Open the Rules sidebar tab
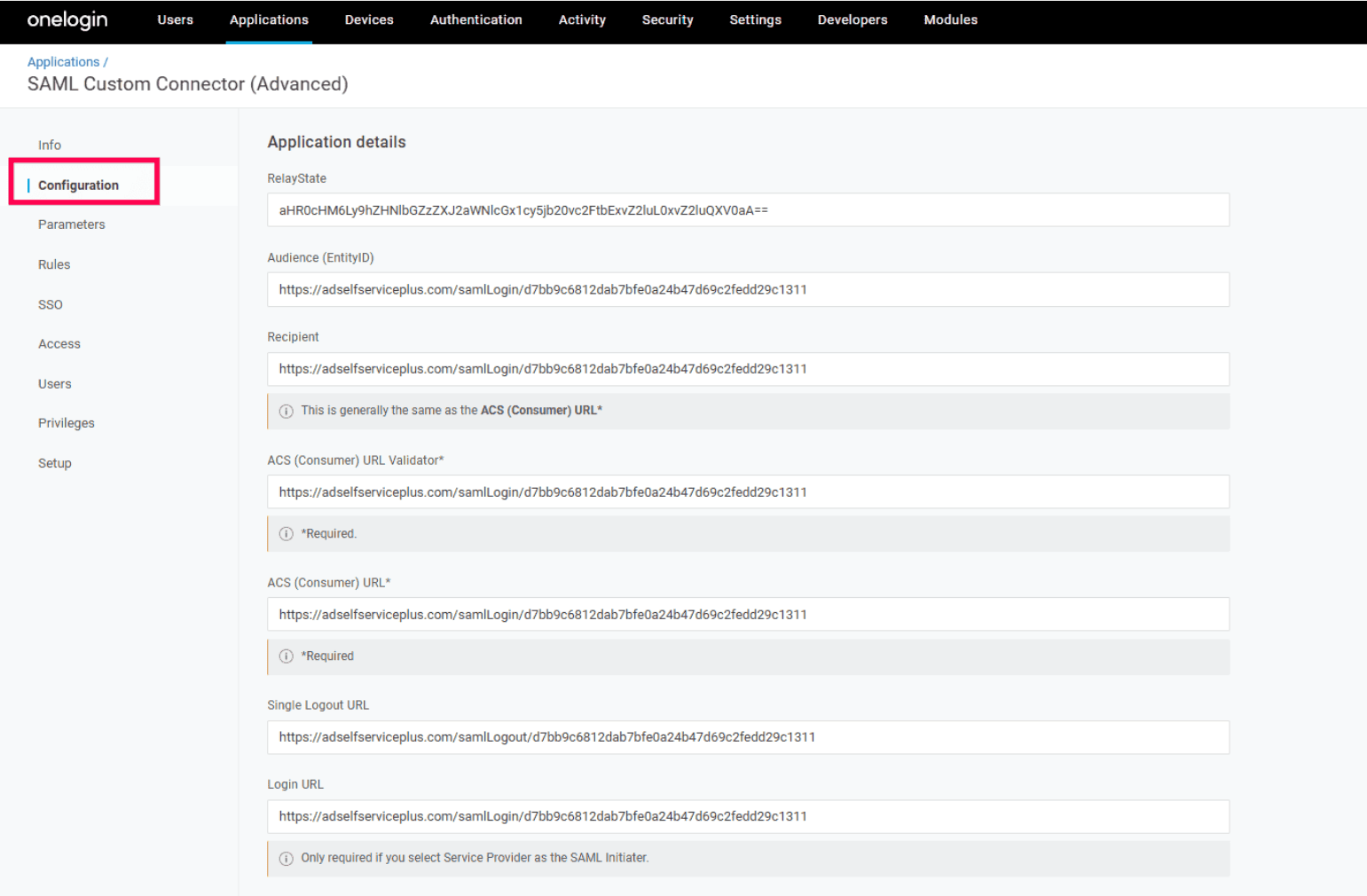 tap(54, 264)
